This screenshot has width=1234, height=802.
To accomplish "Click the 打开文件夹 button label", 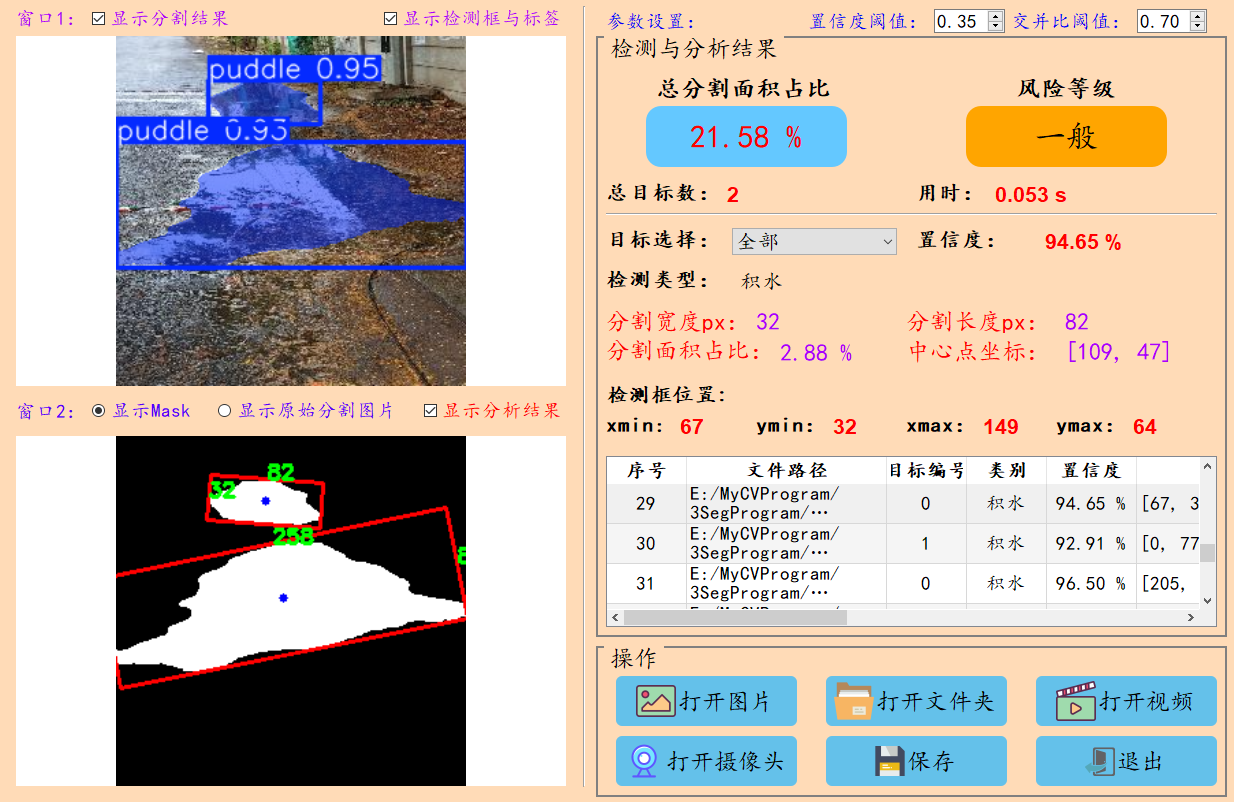I will point(936,701).
